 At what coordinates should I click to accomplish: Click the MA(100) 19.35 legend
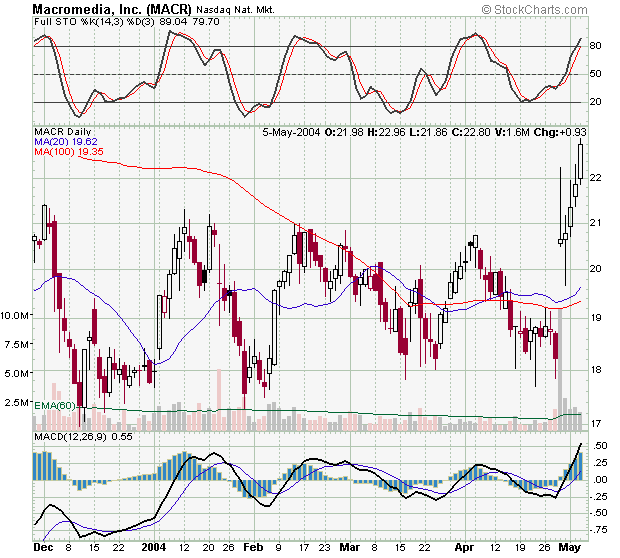click(x=69, y=151)
